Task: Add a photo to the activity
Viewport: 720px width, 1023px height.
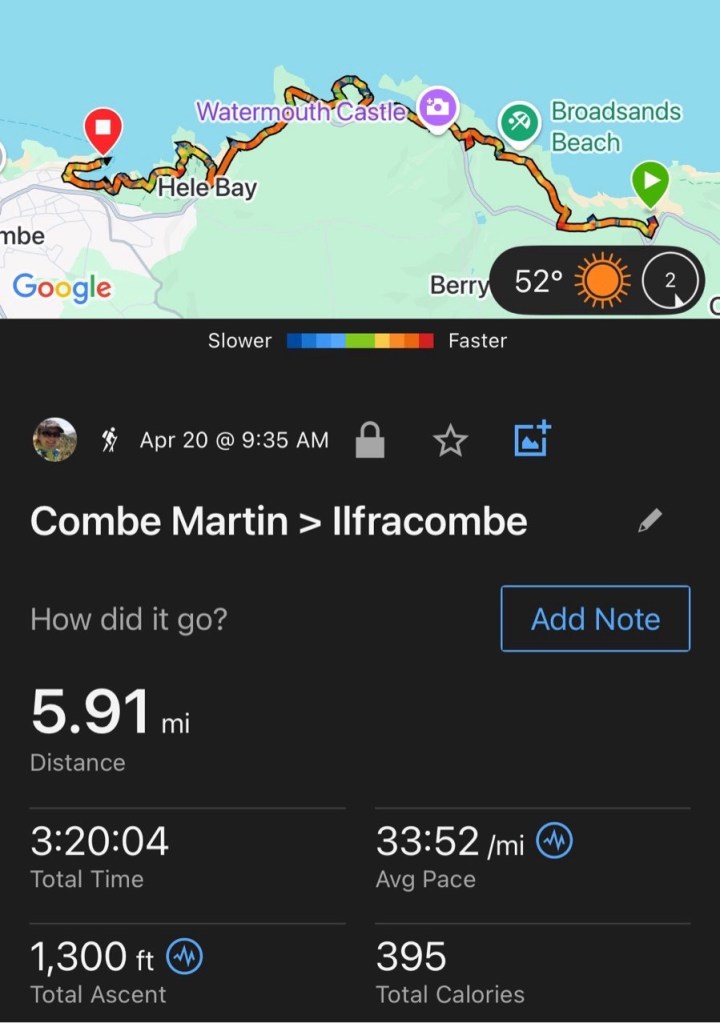Action: 532,440
